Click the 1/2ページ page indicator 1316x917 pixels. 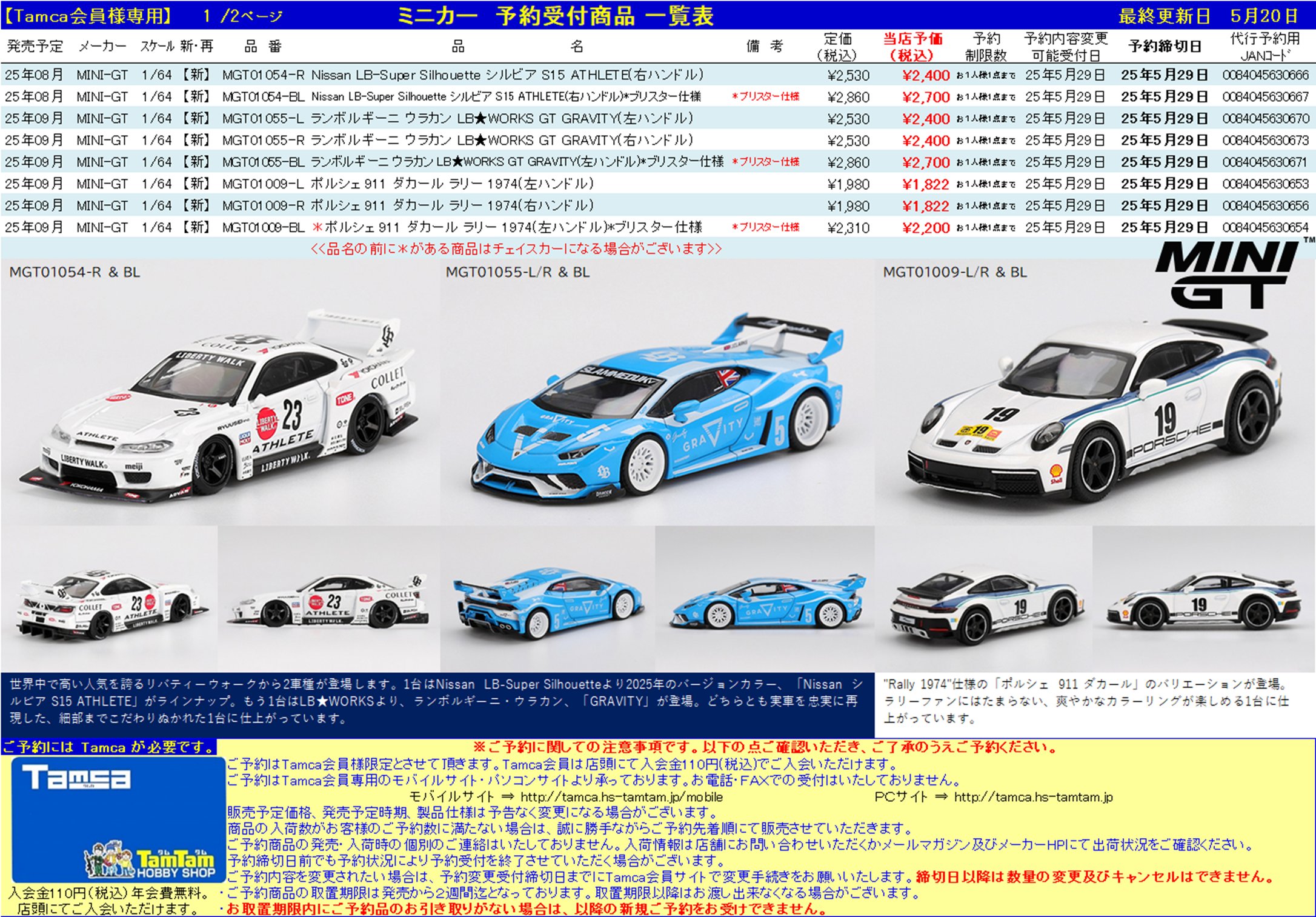(x=243, y=16)
